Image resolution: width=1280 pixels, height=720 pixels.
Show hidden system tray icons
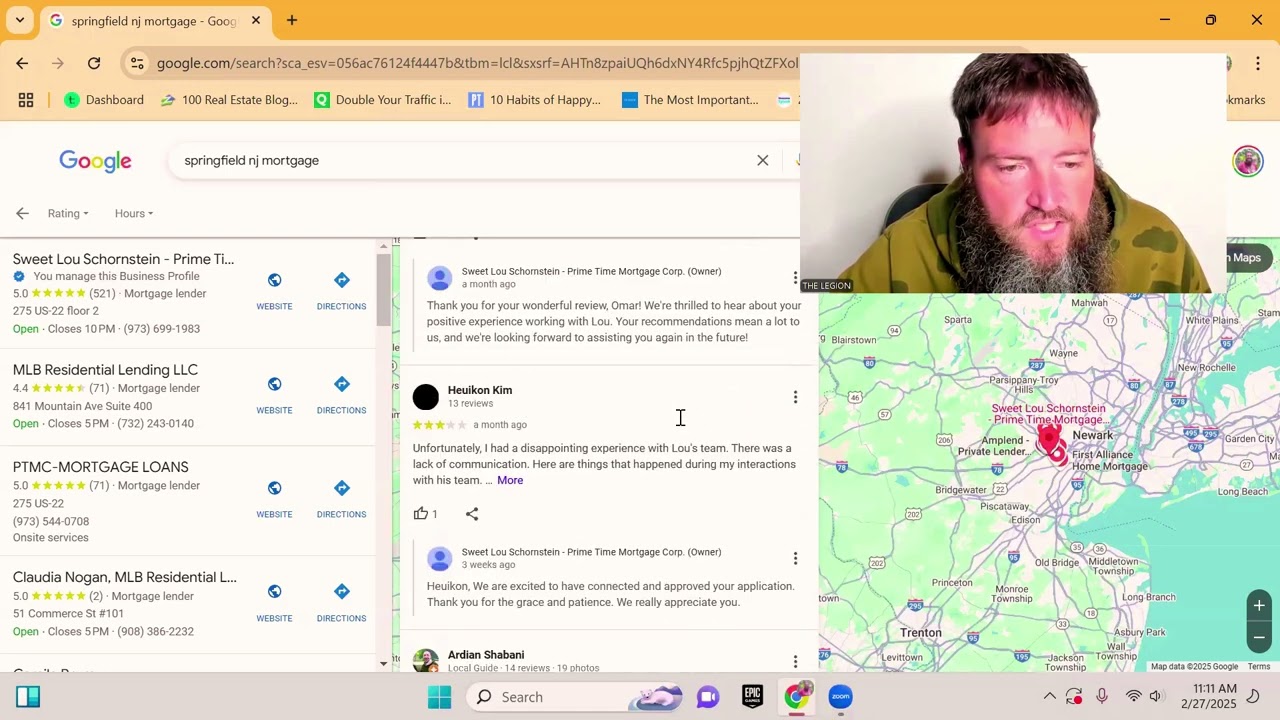(x=1049, y=697)
